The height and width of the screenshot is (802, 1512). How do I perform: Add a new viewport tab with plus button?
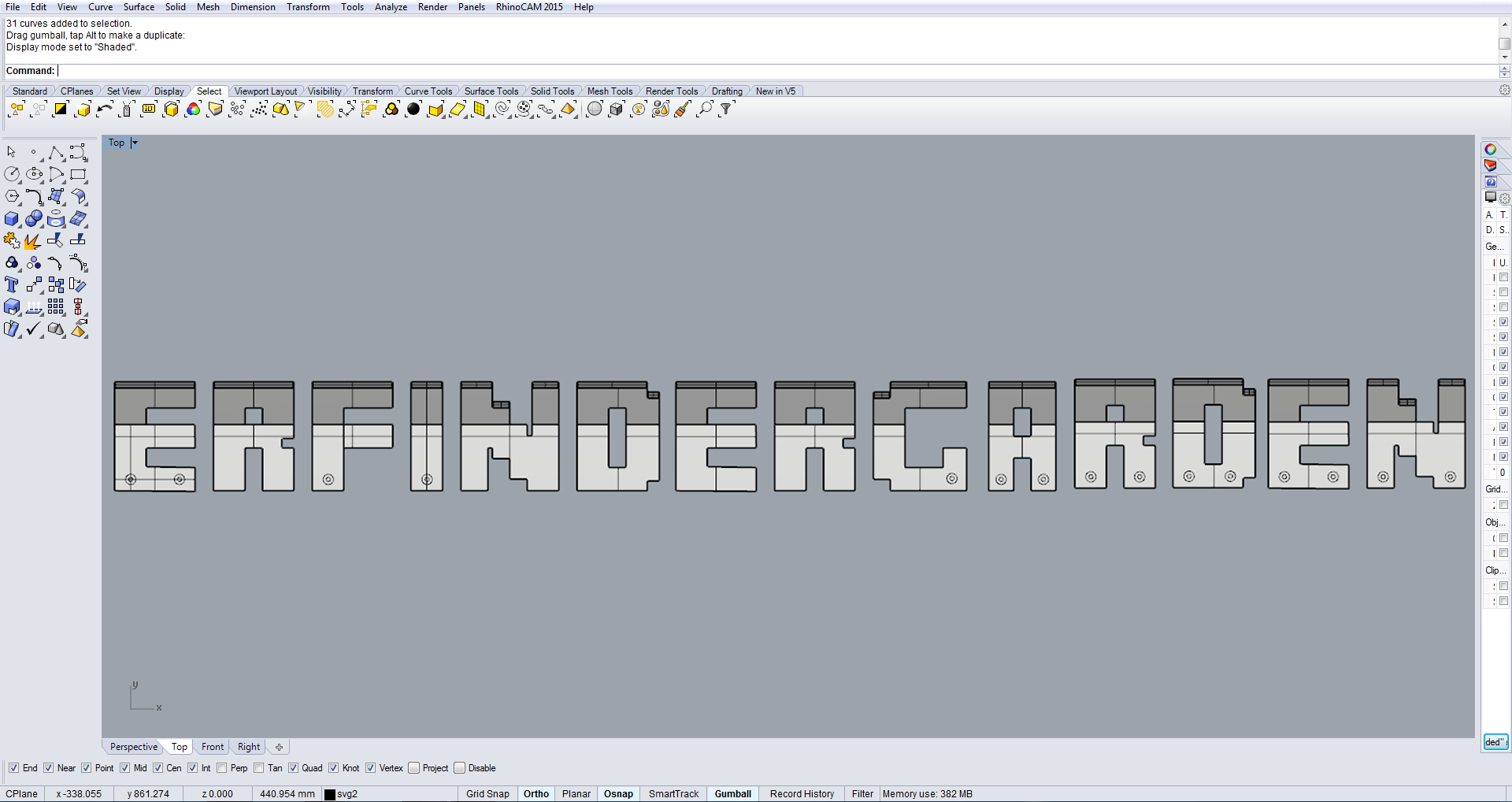279,747
